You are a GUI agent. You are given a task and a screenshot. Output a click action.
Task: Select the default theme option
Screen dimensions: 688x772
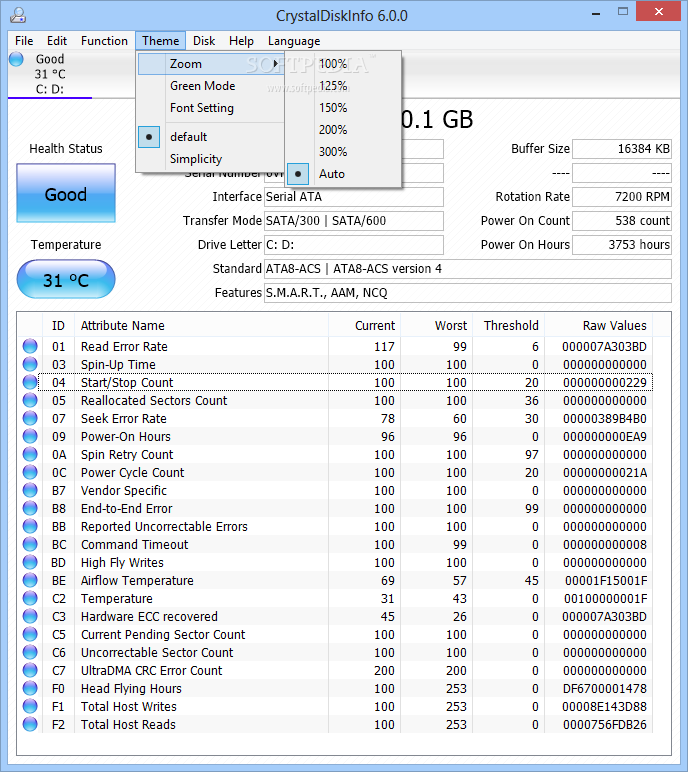click(x=211, y=137)
